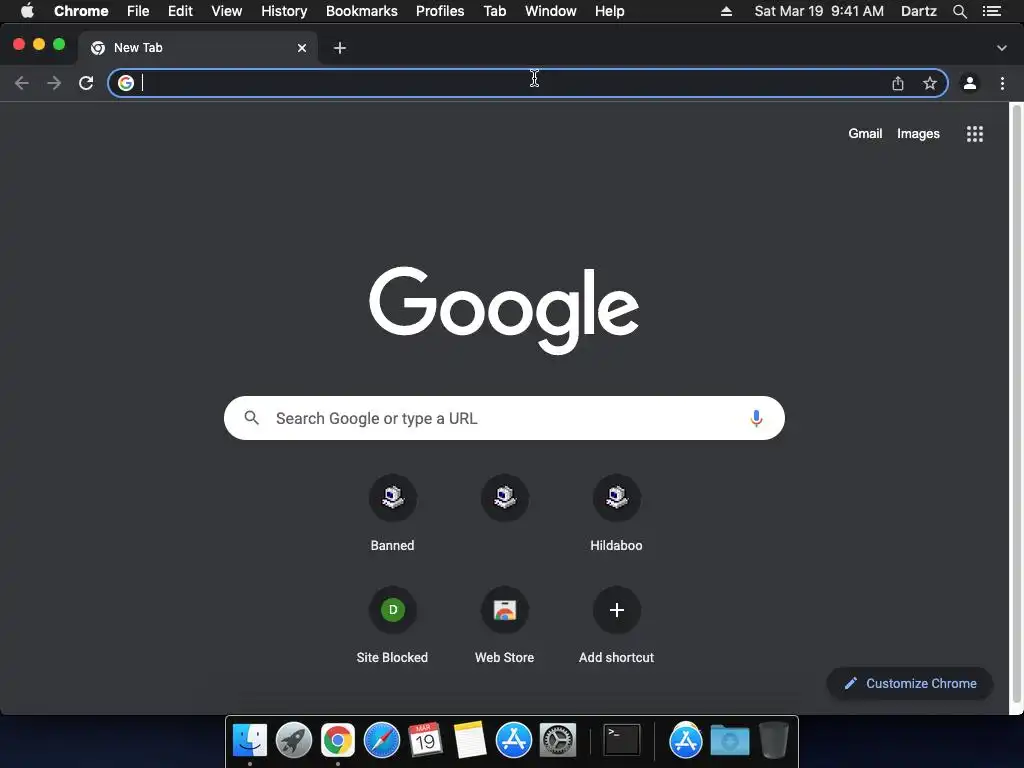Open the Trash in the dock
The width and height of the screenshot is (1024, 768).
(x=773, y=740)
